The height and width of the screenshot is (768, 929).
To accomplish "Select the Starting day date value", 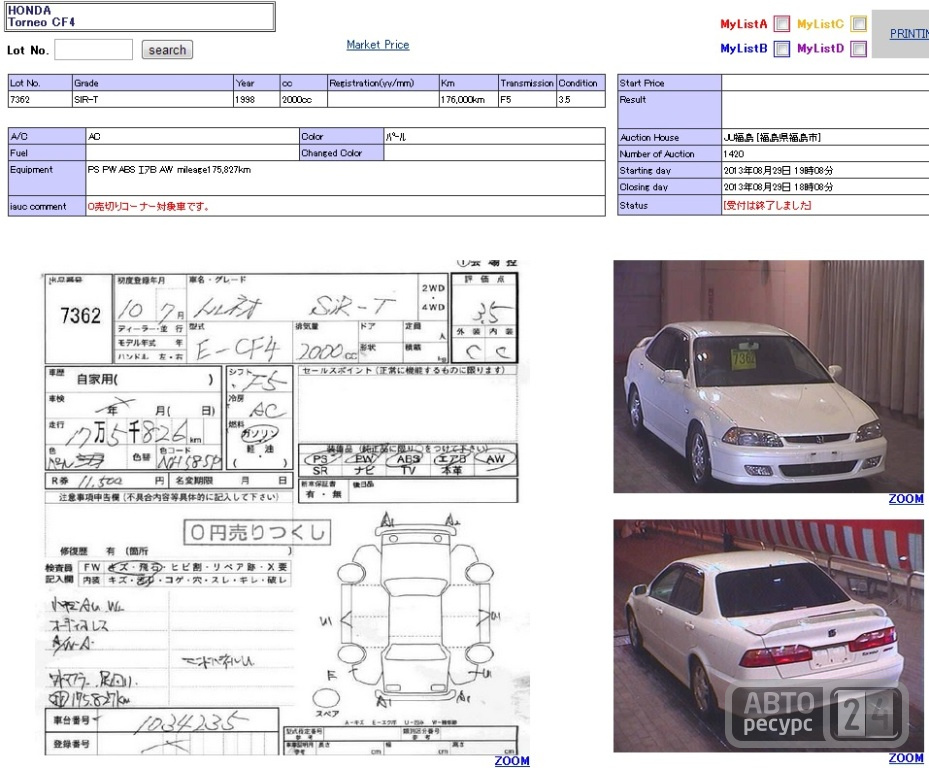I will pos(778,171).
